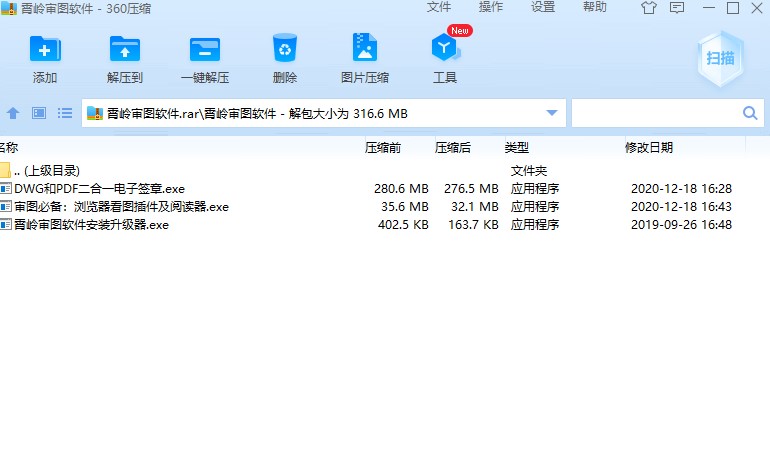Select DWG和PDF二合一电子签章.exe file
Image resolution: width=770 pixels, height=449 pixels.
[99, 189]
